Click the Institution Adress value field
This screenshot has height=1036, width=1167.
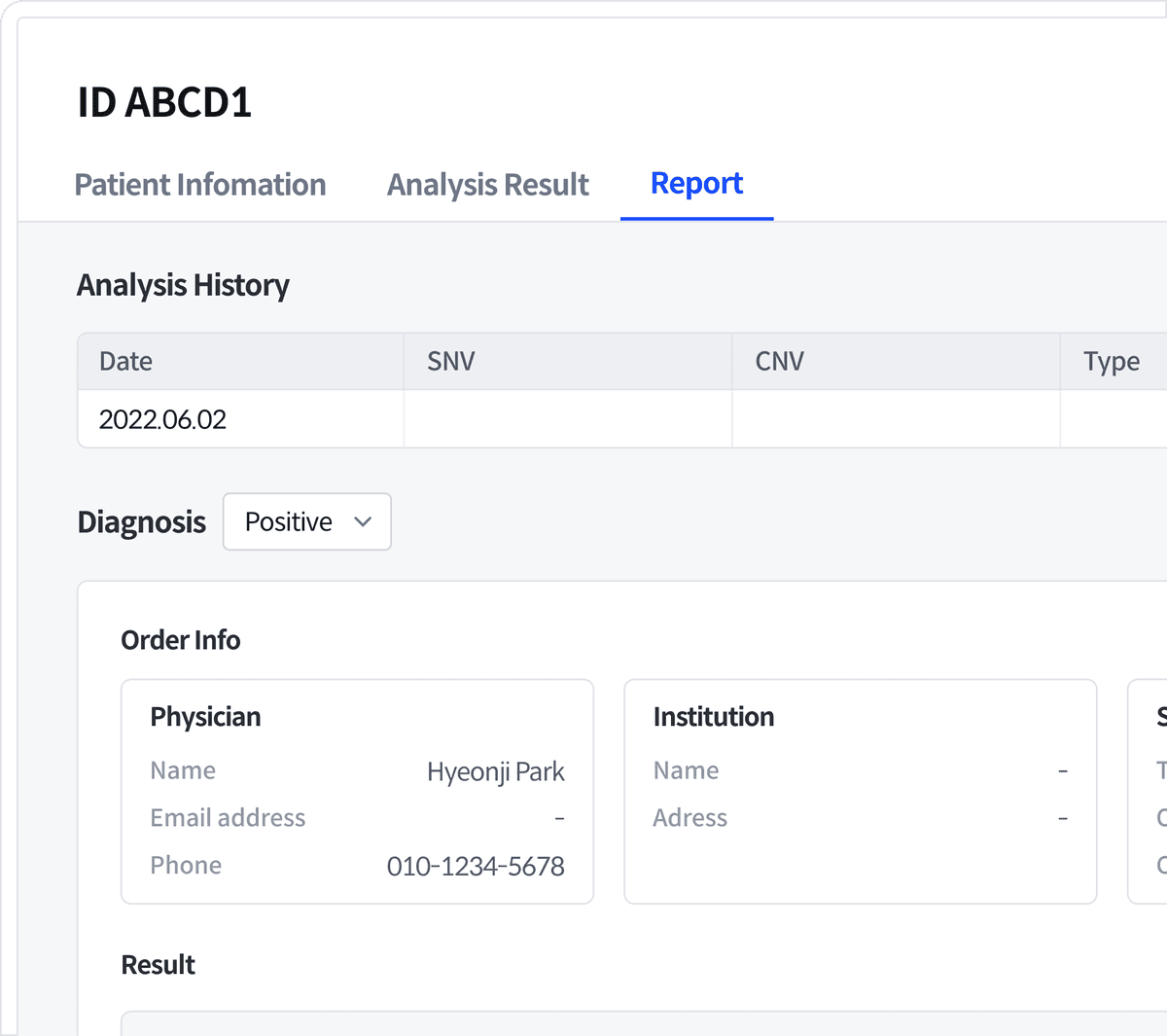pos(1063,818)
